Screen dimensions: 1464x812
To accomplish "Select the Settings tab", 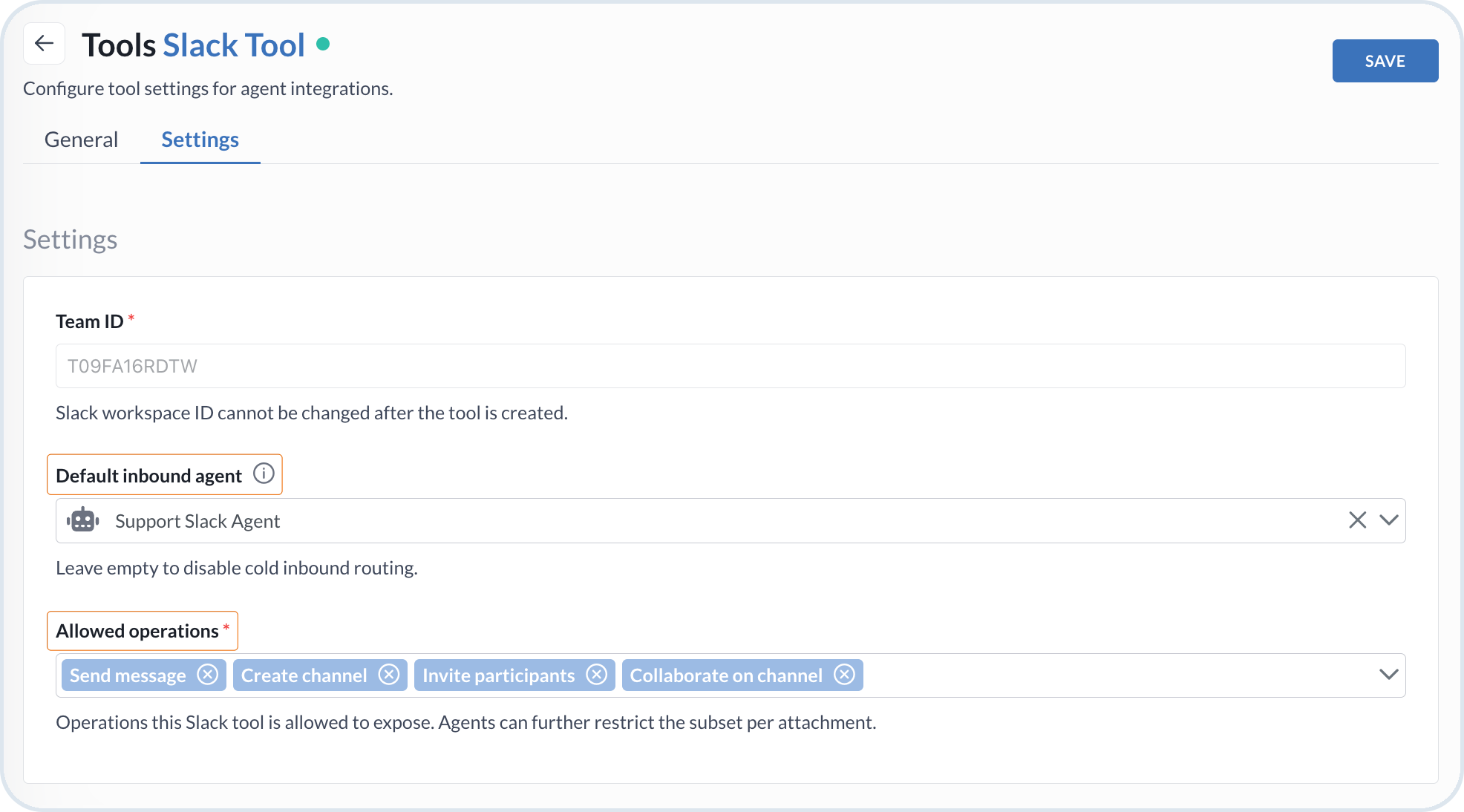I will click(x=200, y=140).
